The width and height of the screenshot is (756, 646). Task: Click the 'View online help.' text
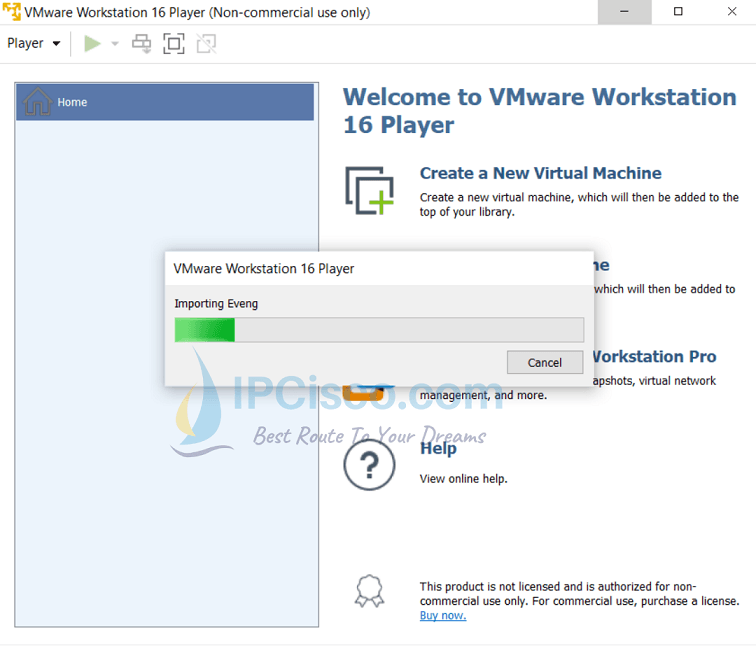click(x=463, y=479)
